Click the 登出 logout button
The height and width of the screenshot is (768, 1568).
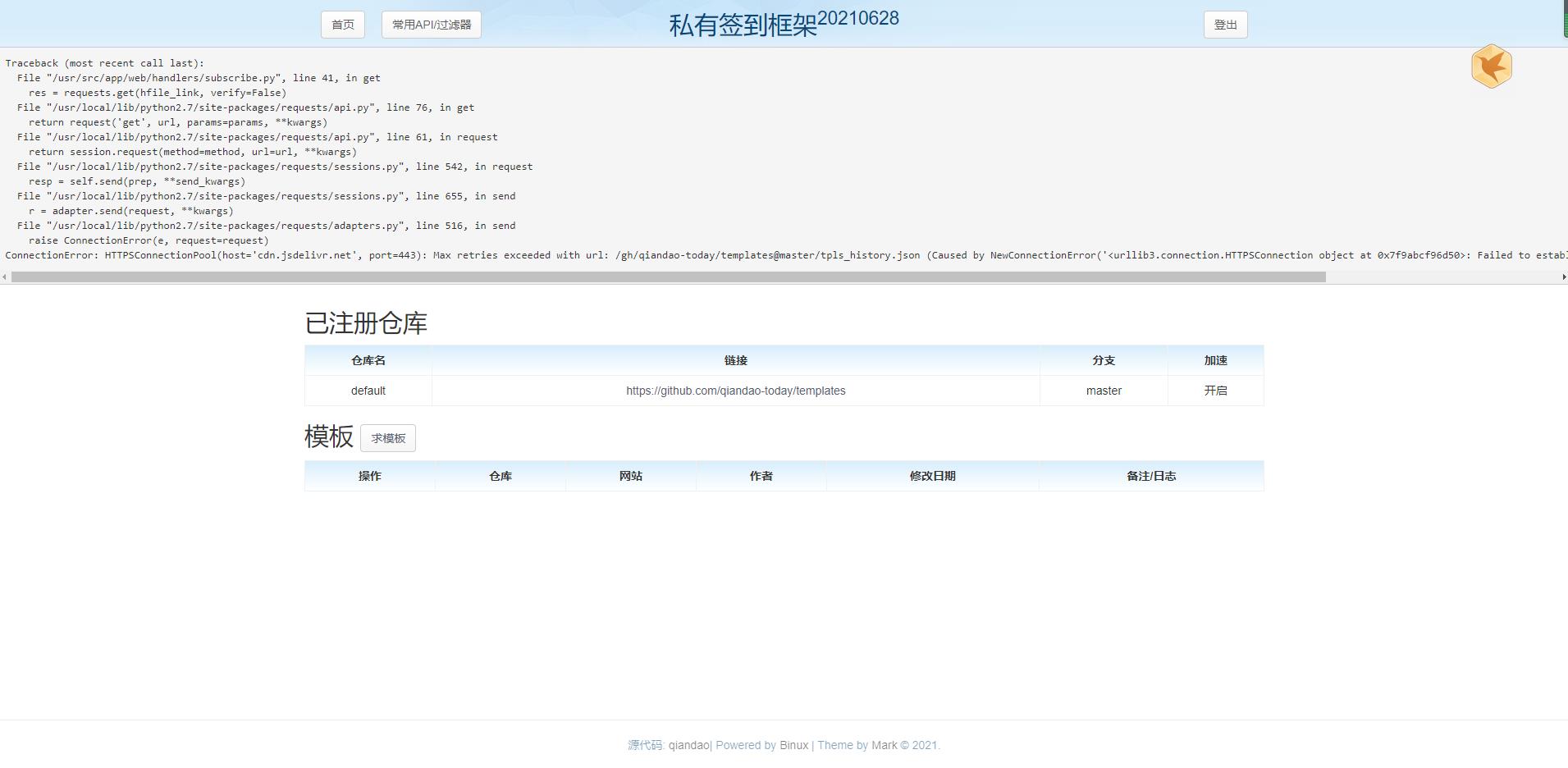click(1224, 24)
